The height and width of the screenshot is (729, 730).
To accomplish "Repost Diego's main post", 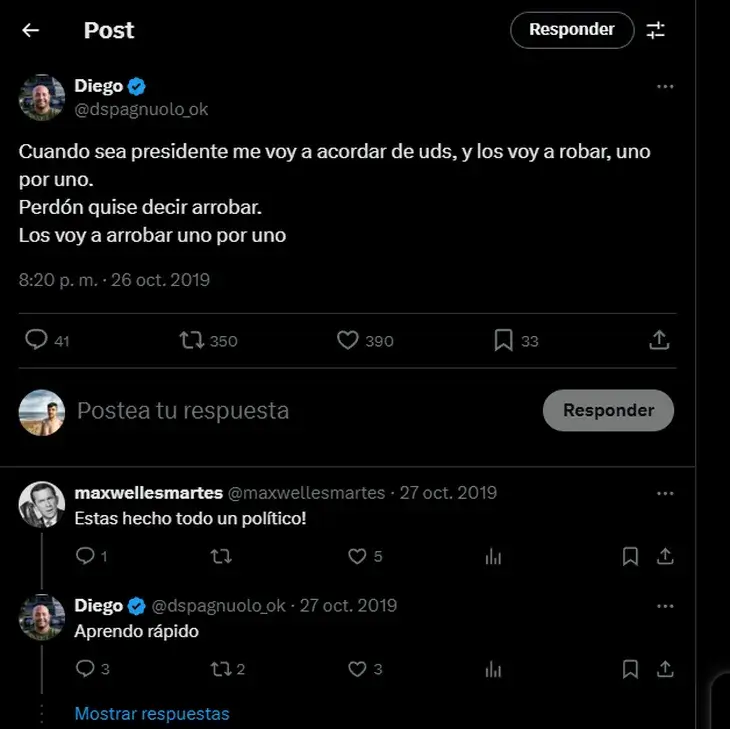I will point(190,341).
